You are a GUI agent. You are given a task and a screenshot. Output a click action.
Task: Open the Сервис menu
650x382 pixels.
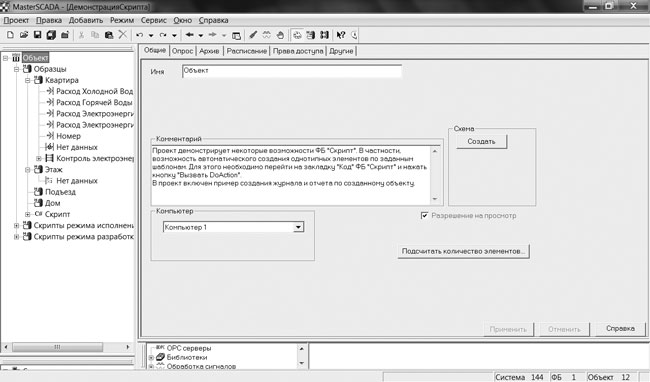[x=153, y=20]
